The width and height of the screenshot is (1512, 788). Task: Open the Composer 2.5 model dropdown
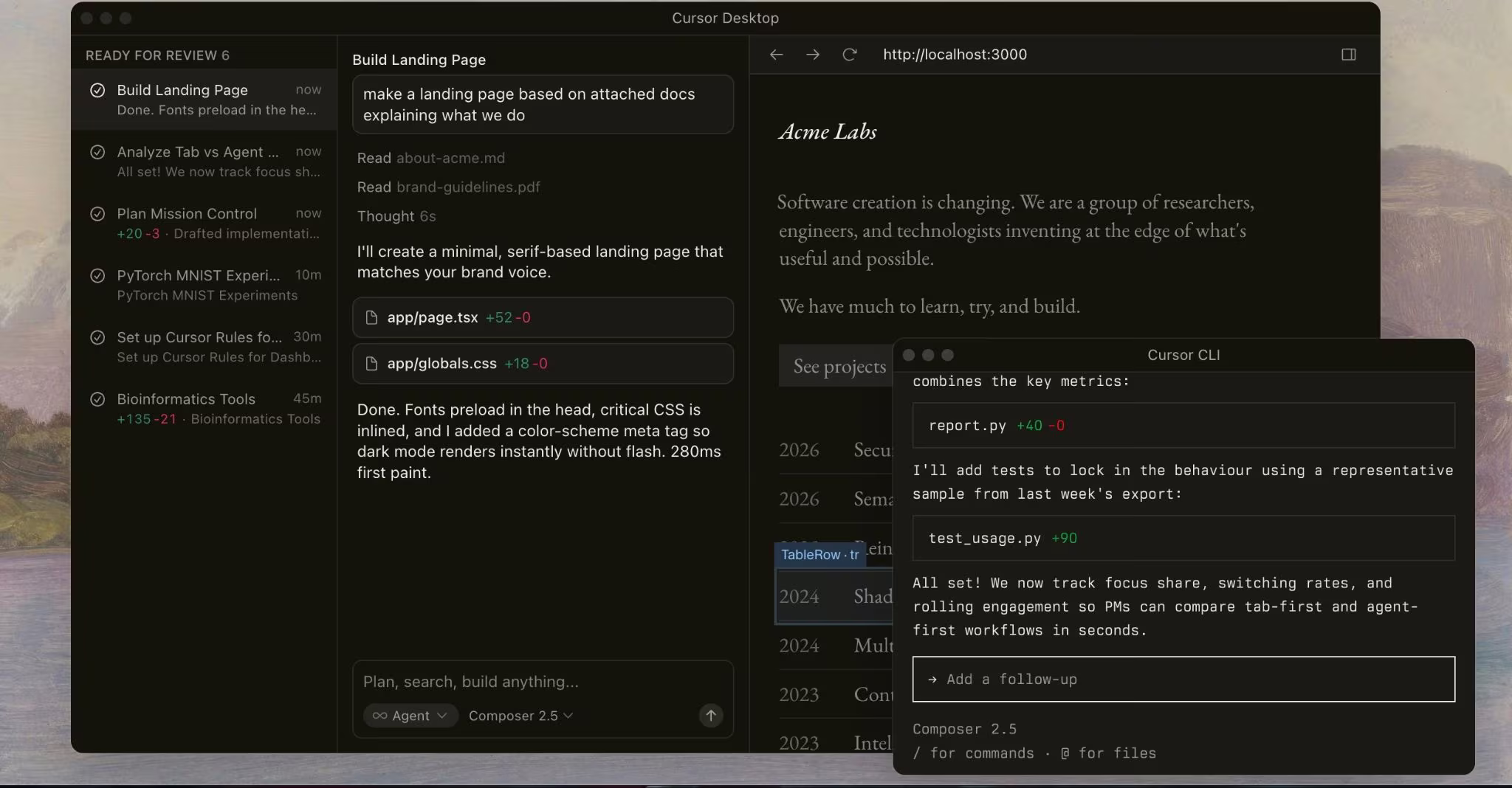[x=520, y=716]
